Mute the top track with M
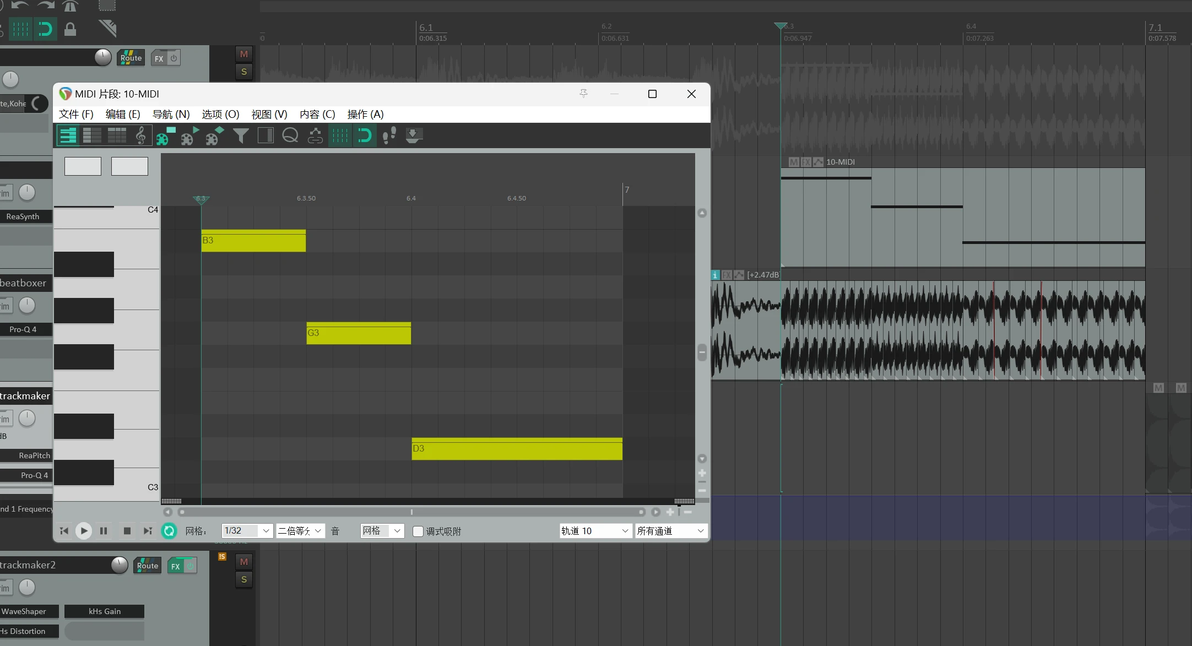This screenshot has width=1192, height=646. 243,54
